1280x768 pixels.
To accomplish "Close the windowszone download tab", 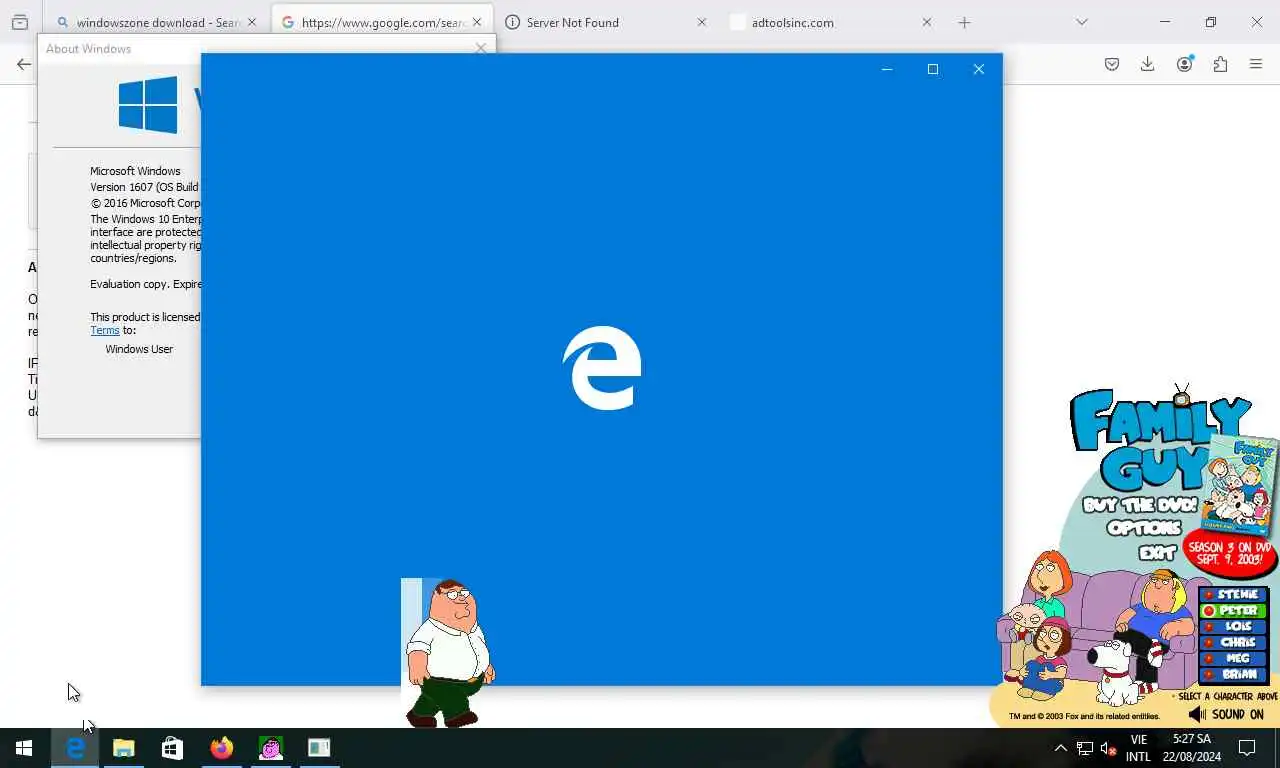I will 251,22.
